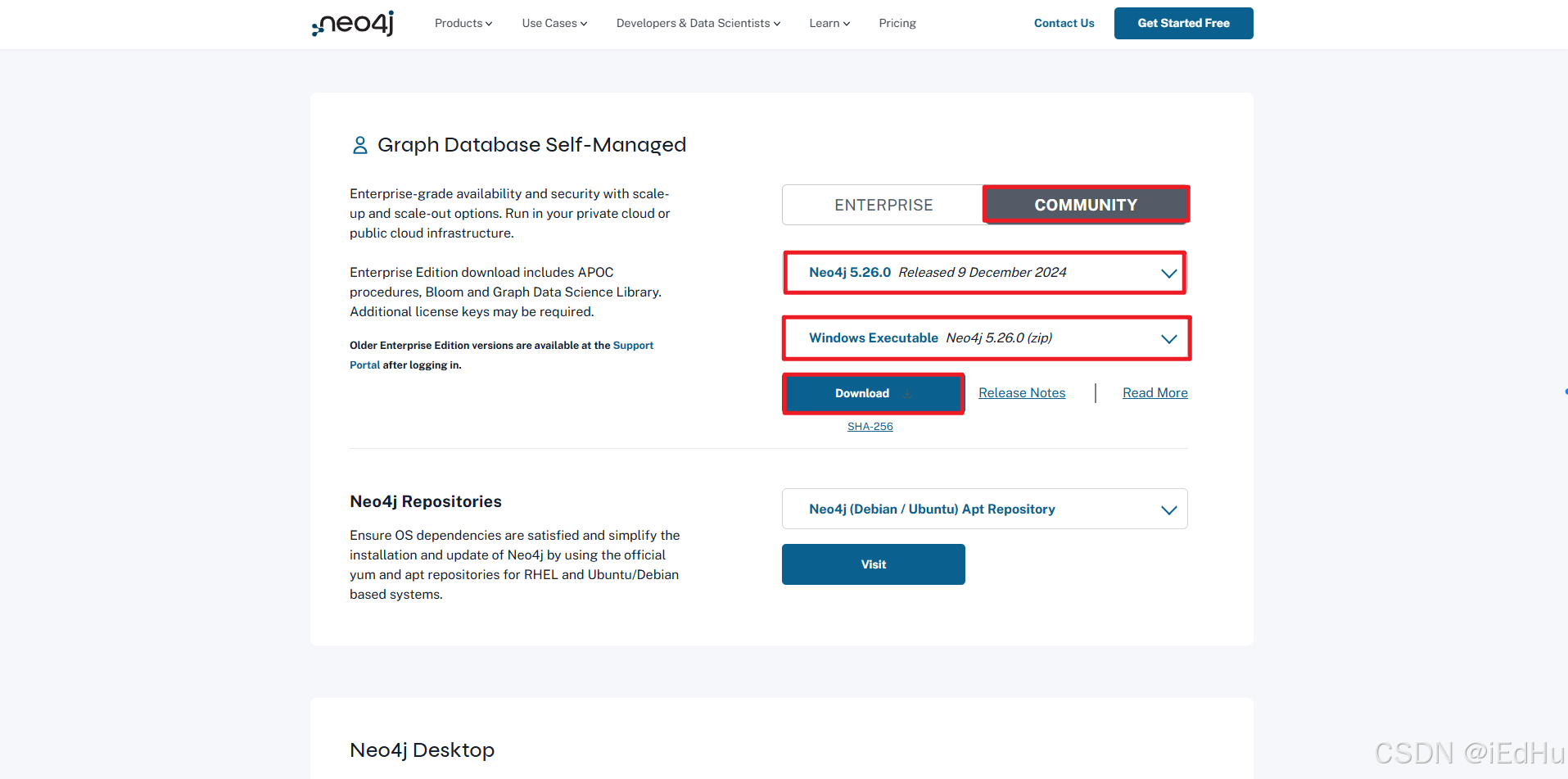This screenshot has width=1568, height=779.
Task: Click the user icon beside Graph Database Self-Managed
Action: 359,145
